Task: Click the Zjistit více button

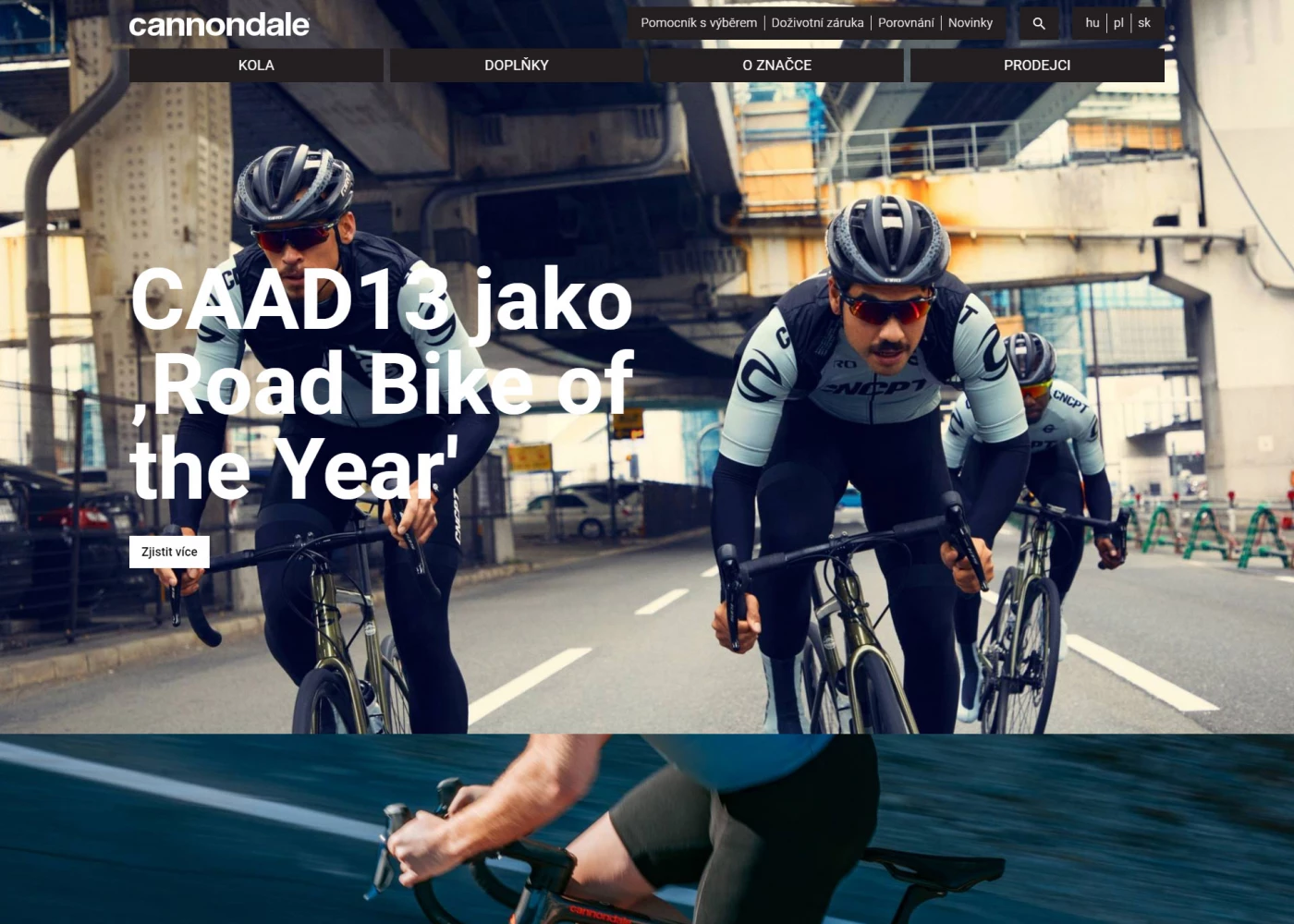Action: click(x=169, y=552)
